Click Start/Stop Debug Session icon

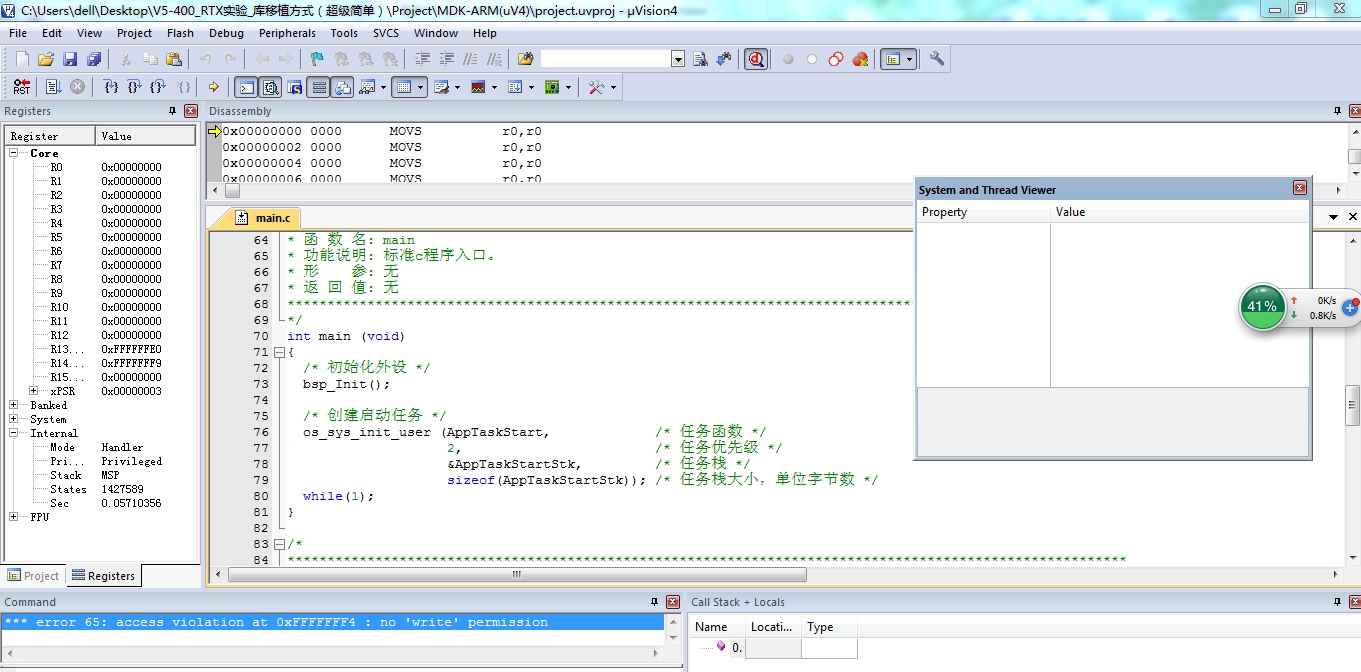[756, 60]
